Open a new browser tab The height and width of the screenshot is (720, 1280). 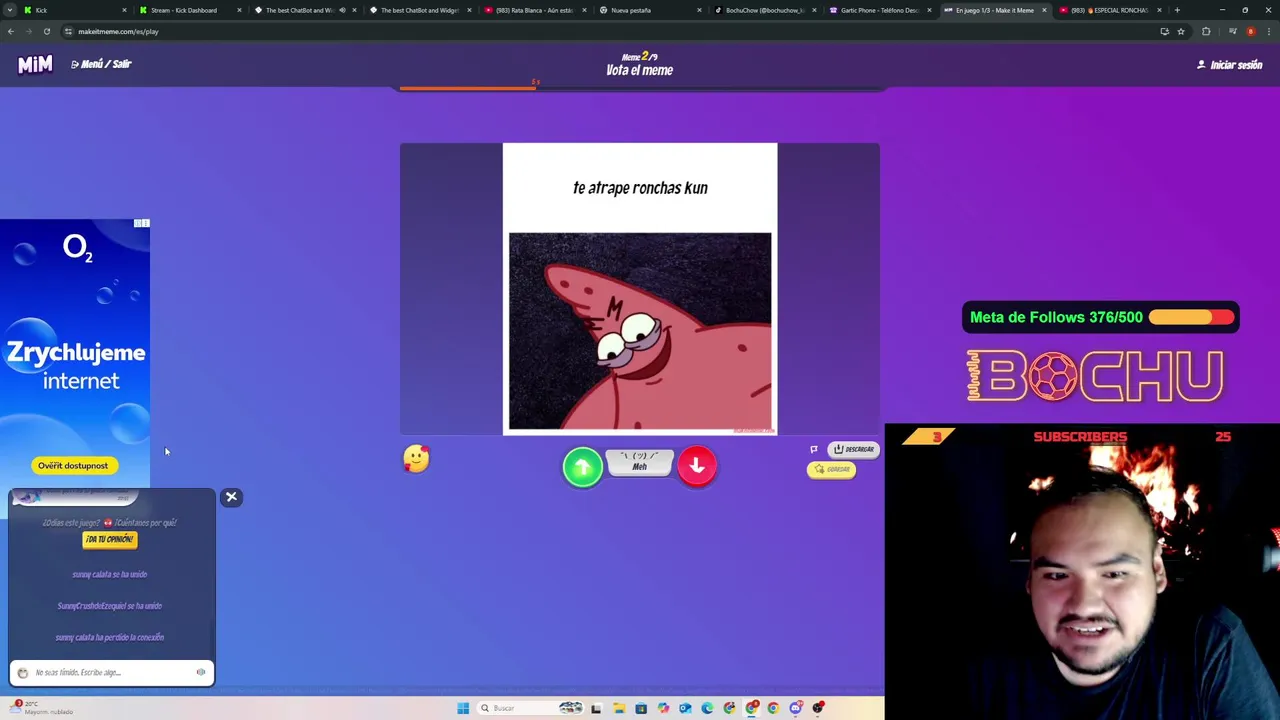pos(1177,10)
